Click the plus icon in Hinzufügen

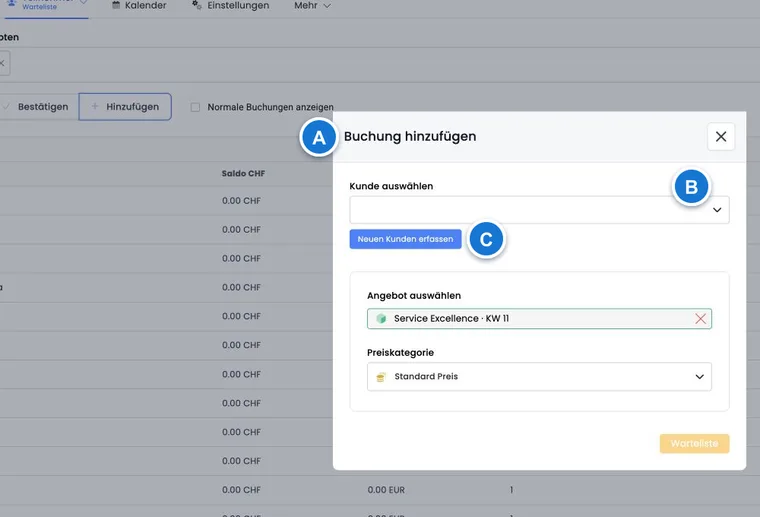tap(95, 106)
